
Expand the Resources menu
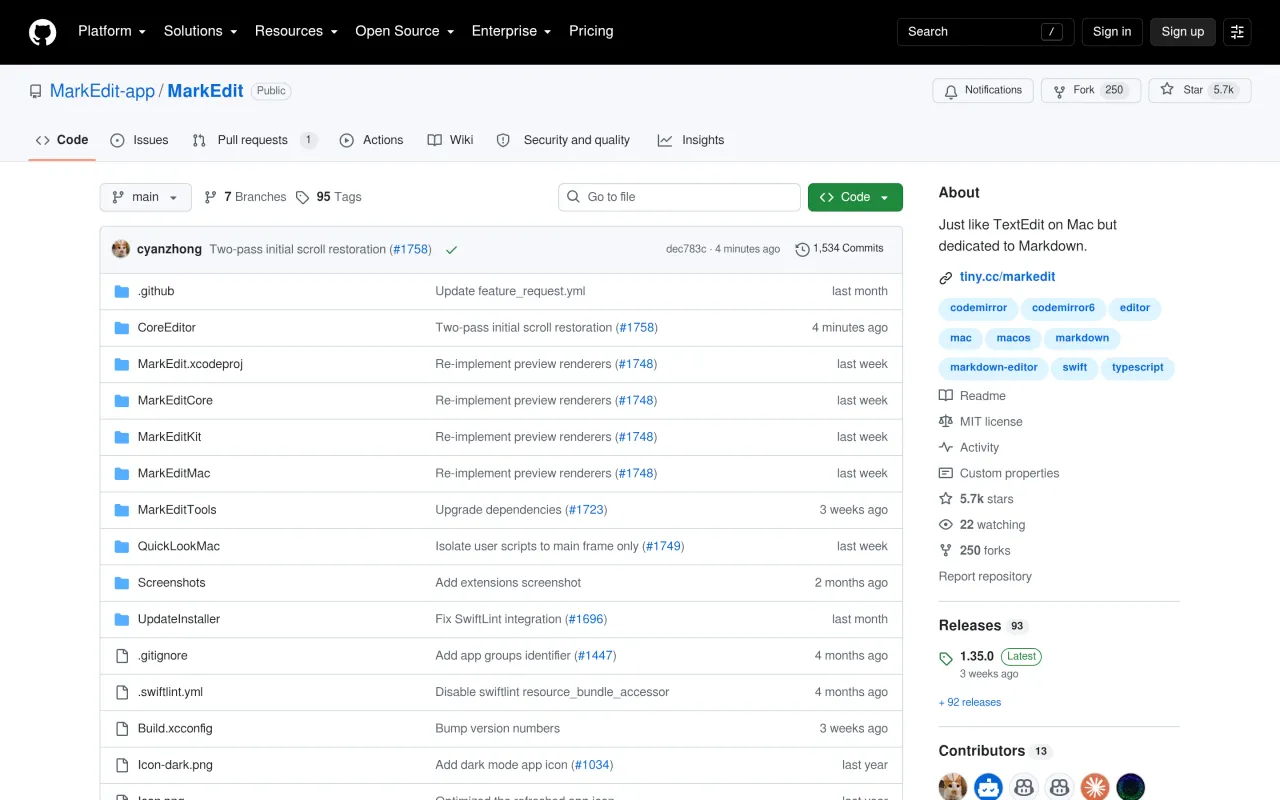coord(296,31)
